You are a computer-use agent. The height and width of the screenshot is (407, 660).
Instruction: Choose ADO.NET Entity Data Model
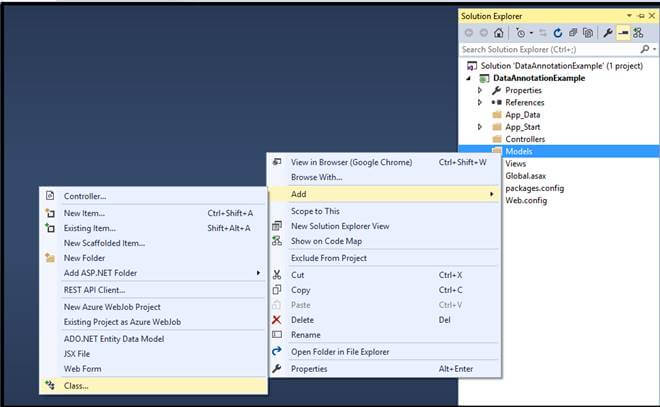[153, 339]
